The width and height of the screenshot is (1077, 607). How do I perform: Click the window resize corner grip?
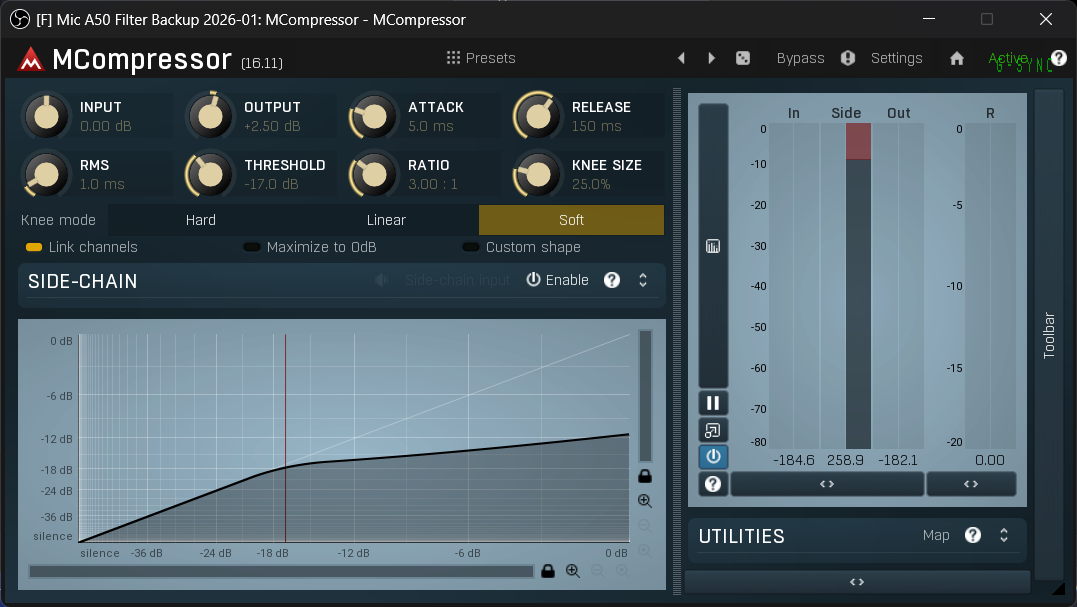[1058, 588]
